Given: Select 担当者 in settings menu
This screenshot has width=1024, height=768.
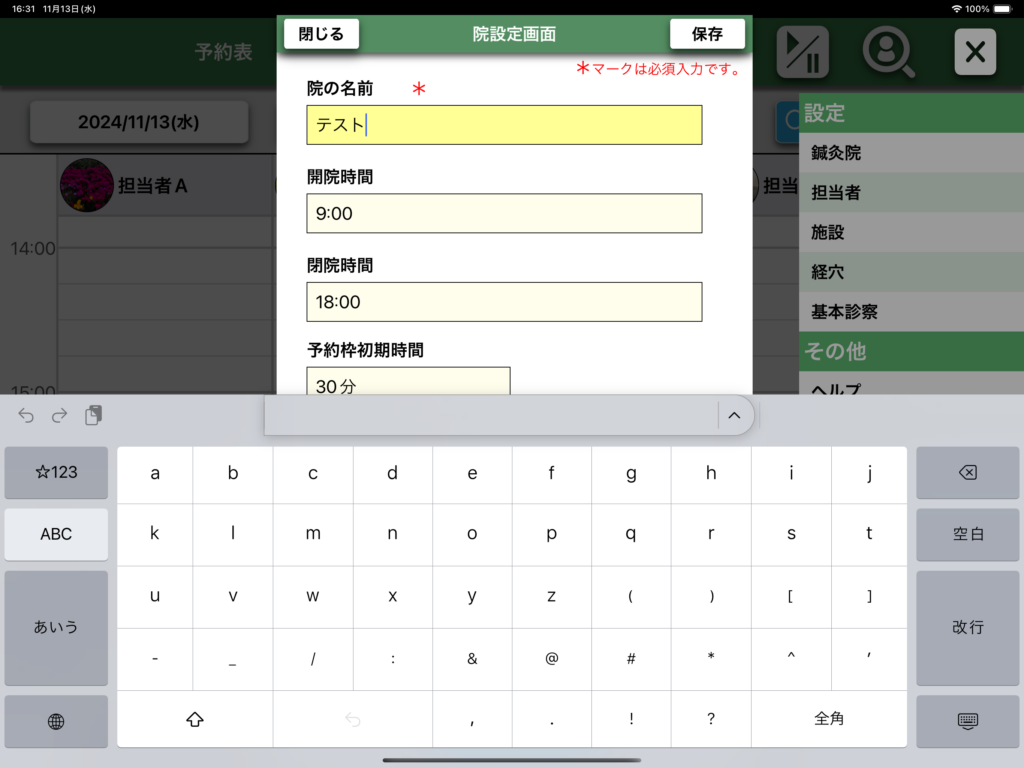Looking at the screenshot, I should [x=910, y=193].
